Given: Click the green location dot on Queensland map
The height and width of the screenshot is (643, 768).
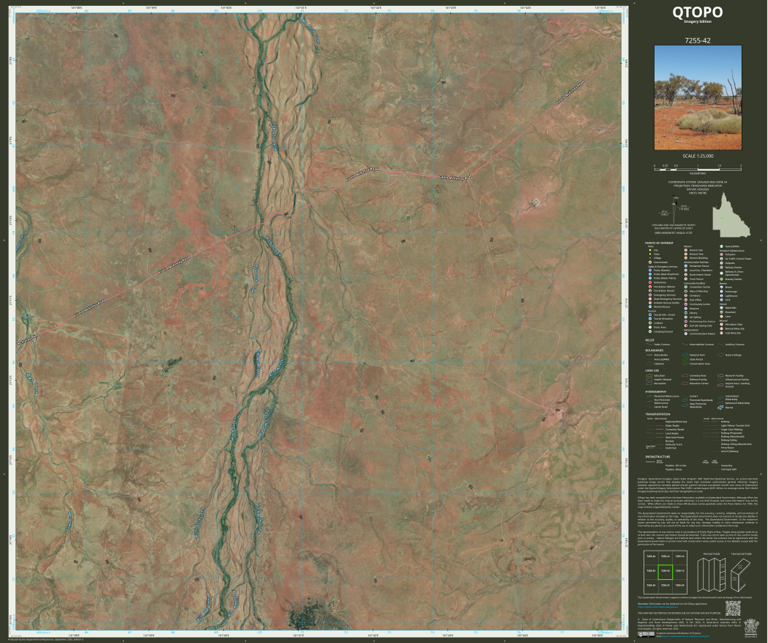Looking at the screenshot, I should click(x=721, y=218).
